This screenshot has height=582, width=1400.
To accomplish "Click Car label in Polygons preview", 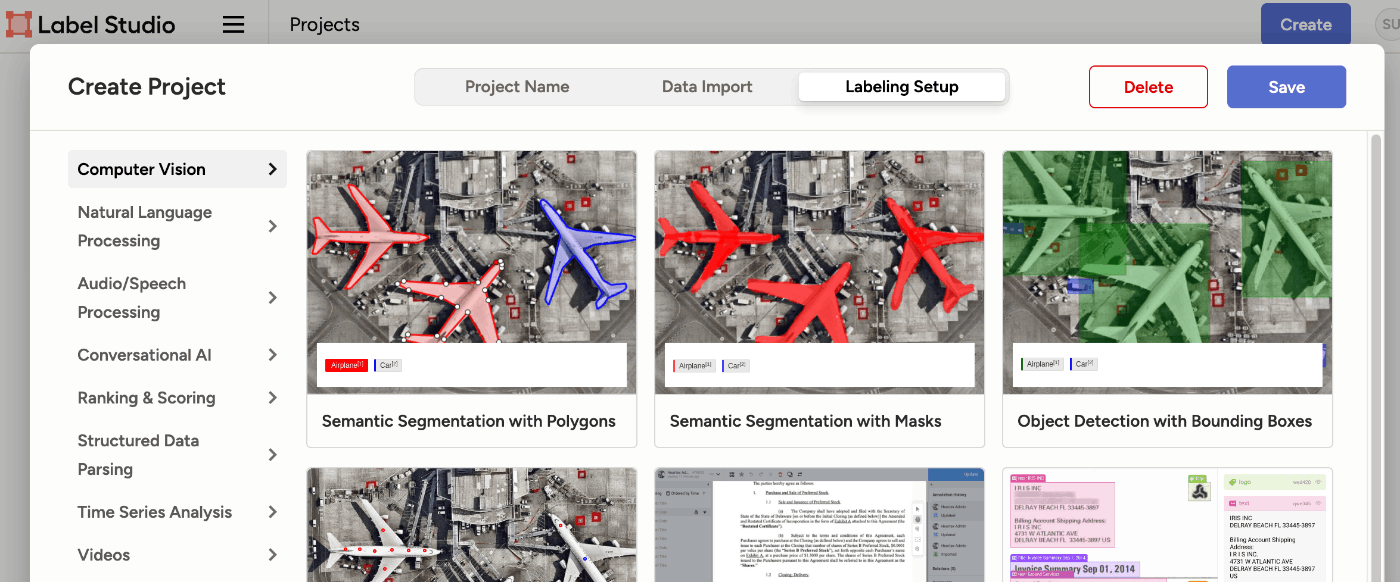I will (x=388, y=365).
